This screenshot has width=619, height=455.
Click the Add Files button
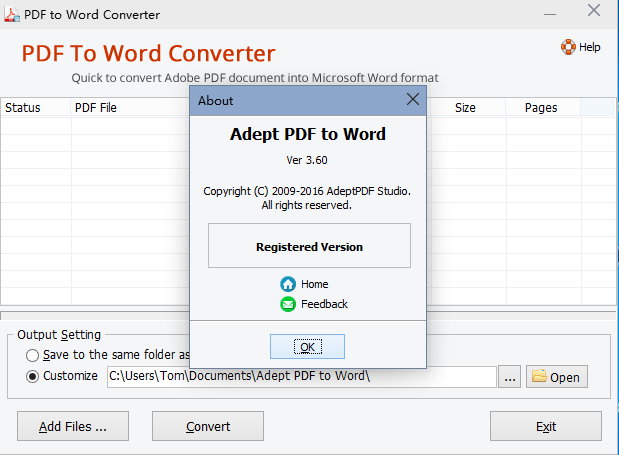coord(73,426)
